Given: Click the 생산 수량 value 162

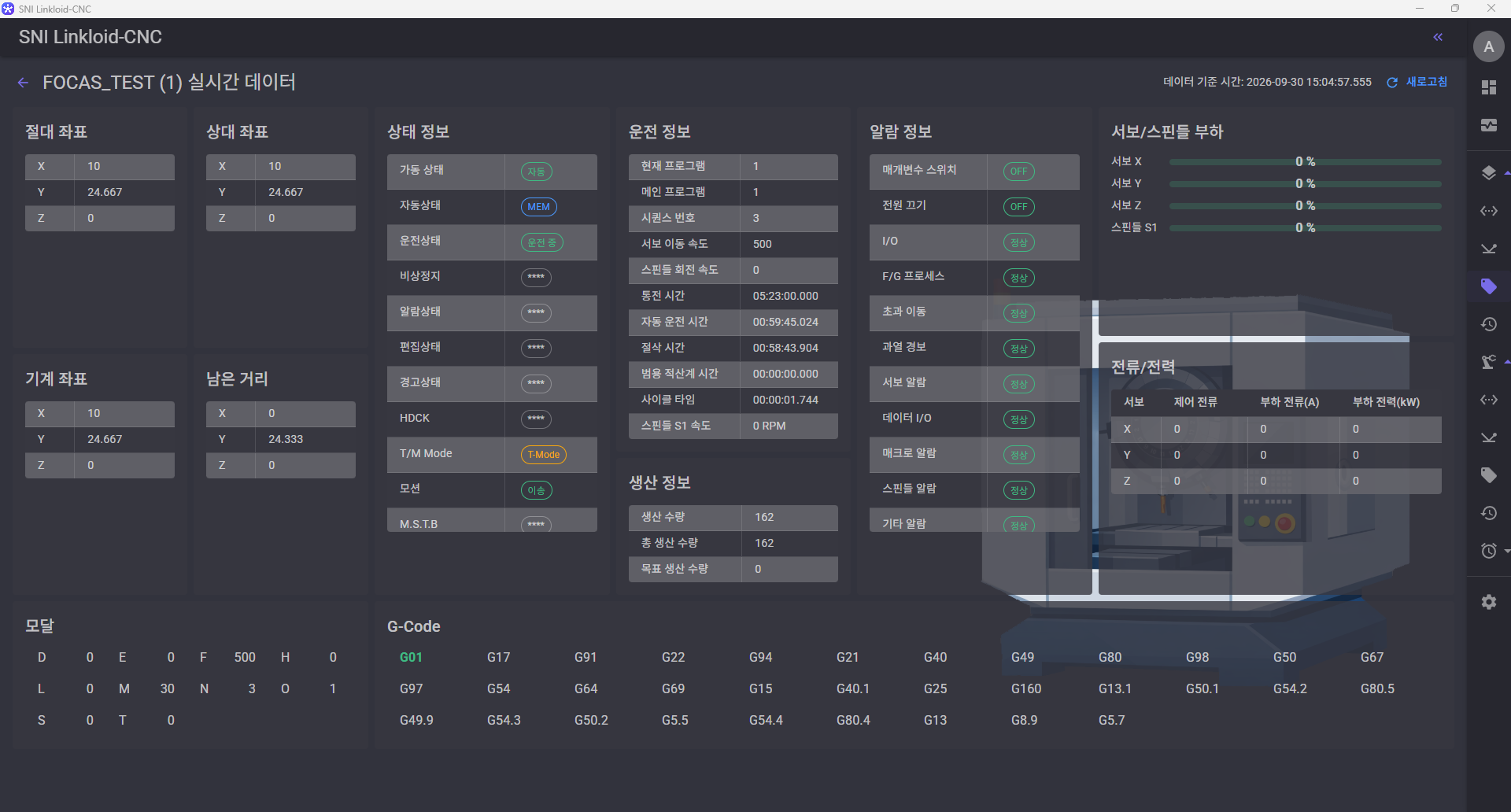Looking at the screenshot, I should coord(764,517).
